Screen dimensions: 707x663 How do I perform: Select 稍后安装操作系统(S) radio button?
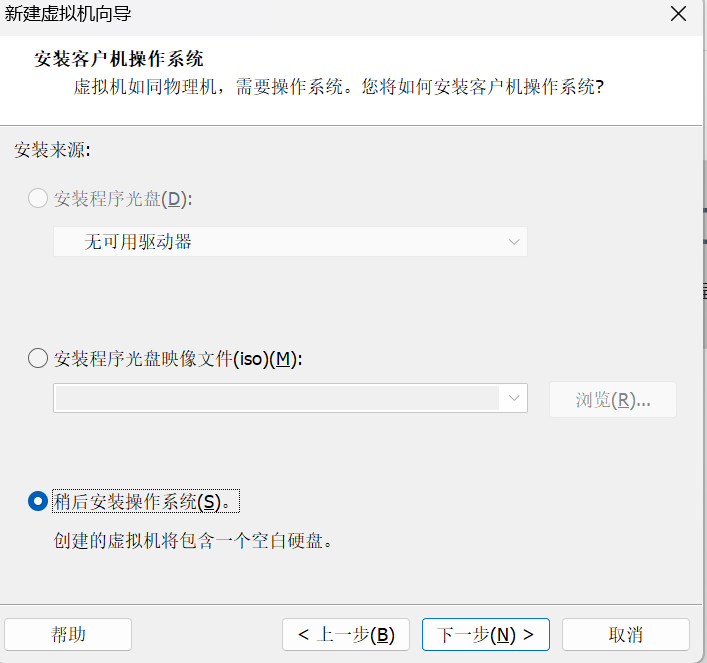pyautogui.click(x=38, y=501)
